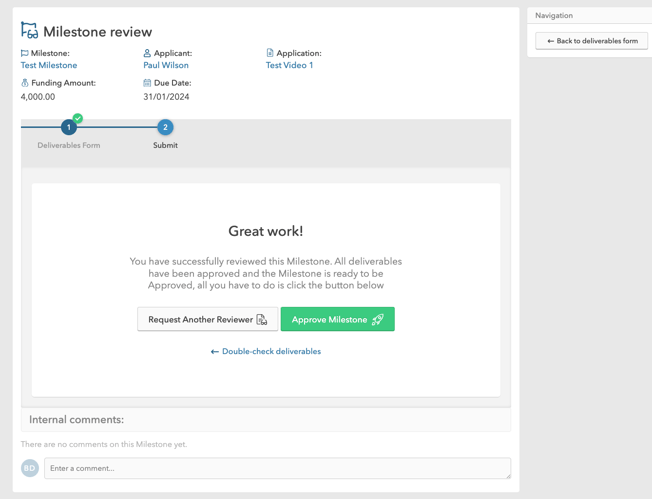Click the Milestone review header icon

click(29, 31)
